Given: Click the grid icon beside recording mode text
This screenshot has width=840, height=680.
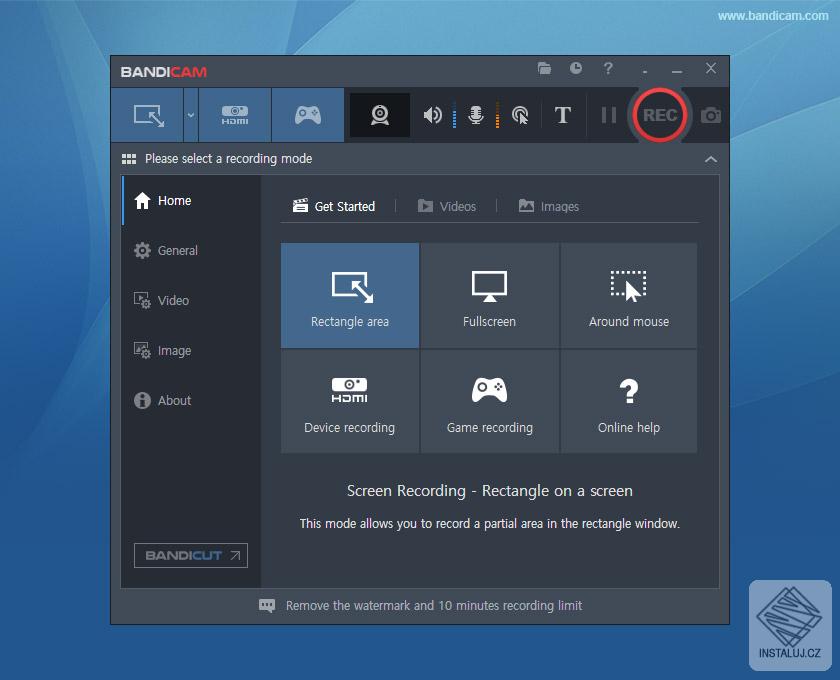Looking at the screenshot, I should pos(129,159).
